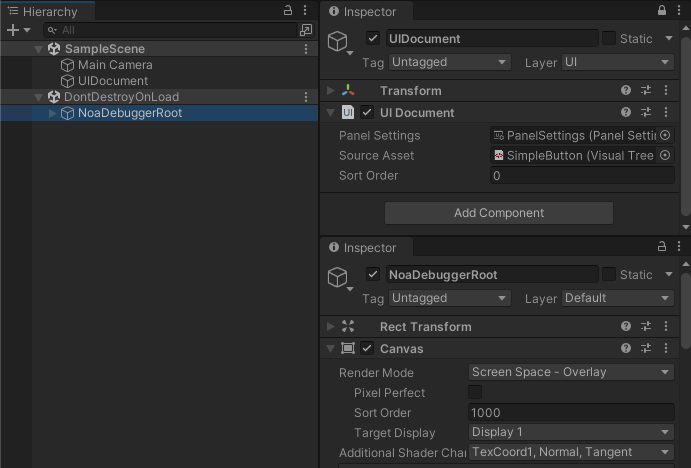Open the Layer dropdown showing UI
The height and width of the screenshot is (468, 691).
[617, 62]
